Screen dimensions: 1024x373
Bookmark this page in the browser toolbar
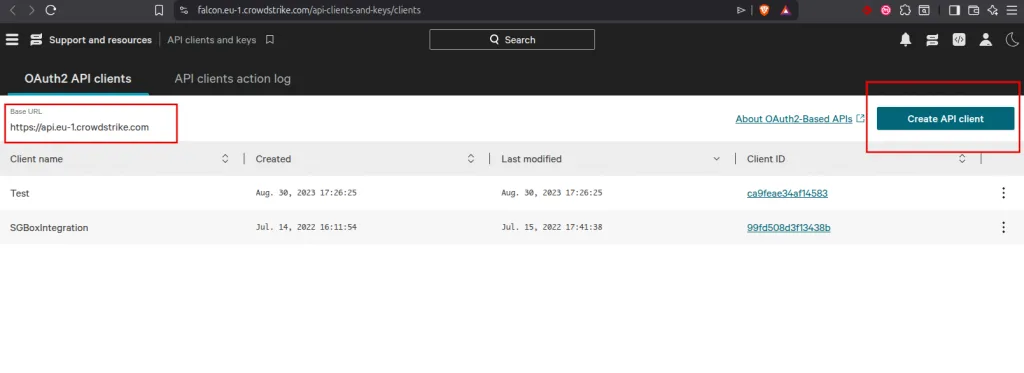pyautogui.click(x=159, y=10)
